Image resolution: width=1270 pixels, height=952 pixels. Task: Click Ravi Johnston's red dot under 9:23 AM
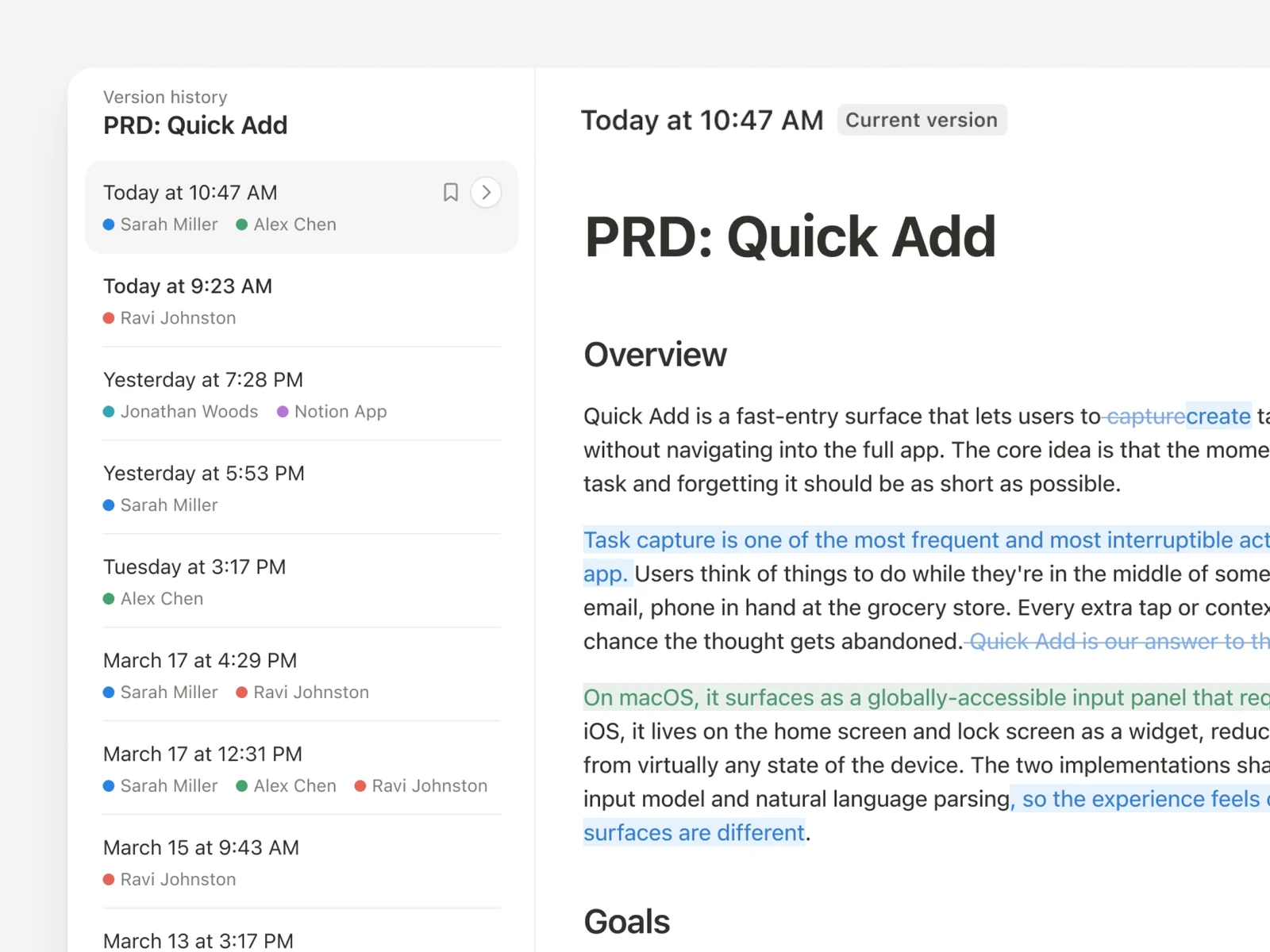[x=109, y=318]
